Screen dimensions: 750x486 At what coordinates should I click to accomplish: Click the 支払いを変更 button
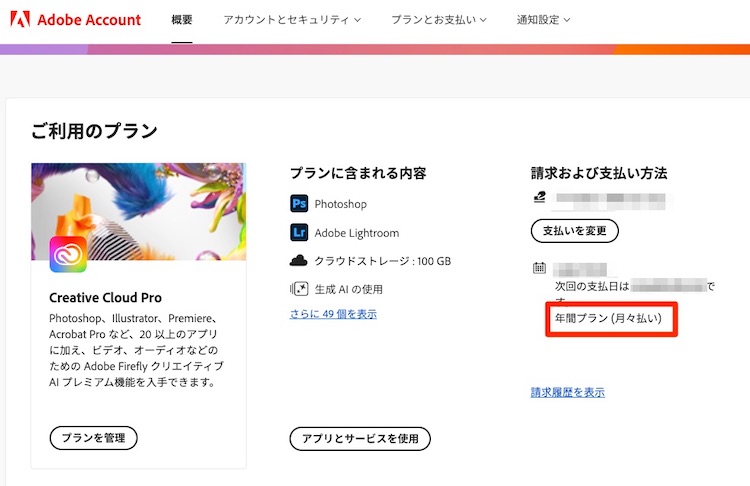click(x=574, y=231)
